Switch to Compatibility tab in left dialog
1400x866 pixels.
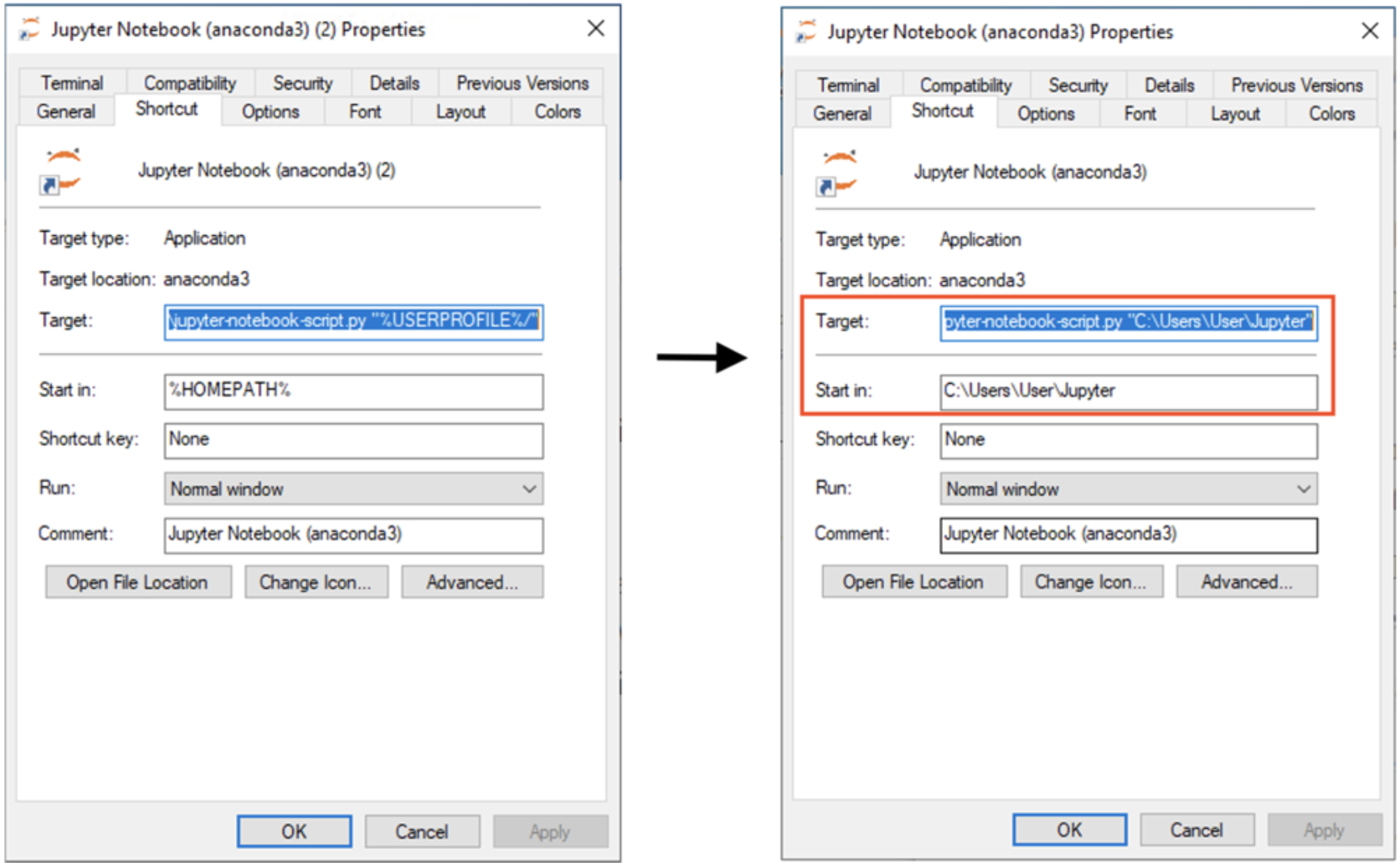pyautogui.click(x=190, y=83)
